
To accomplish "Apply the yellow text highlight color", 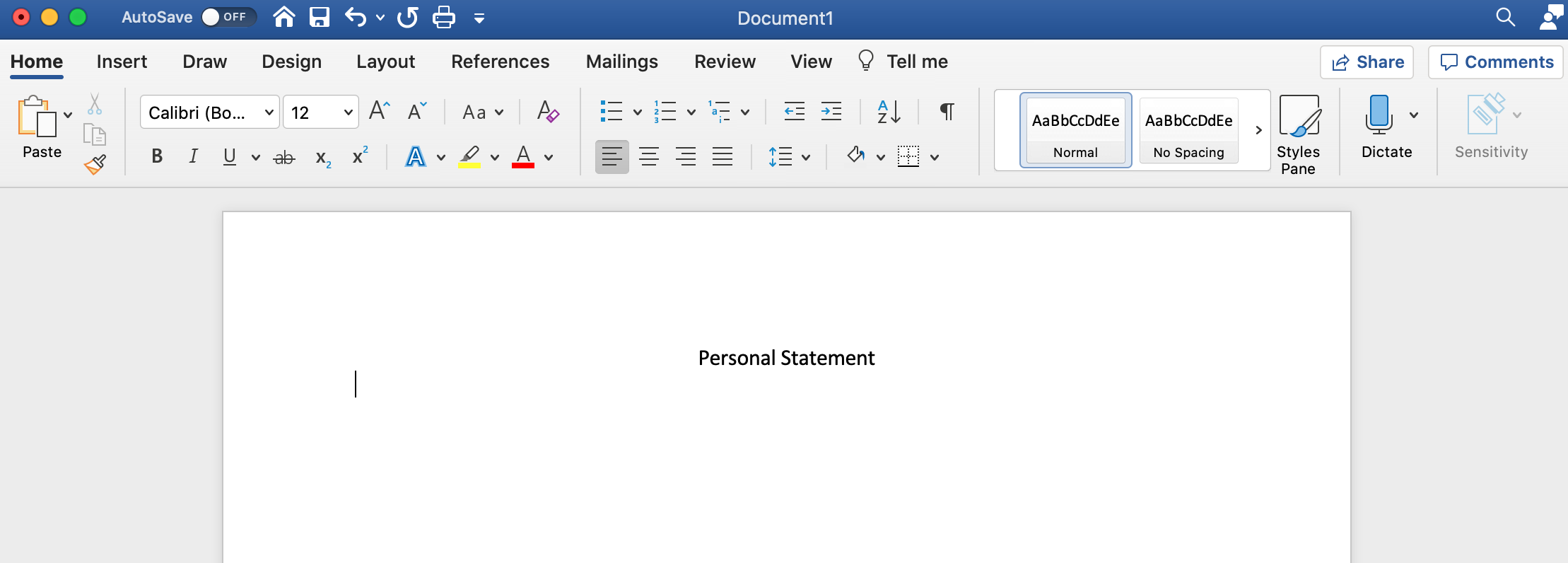I will click(x=469, y=156).
